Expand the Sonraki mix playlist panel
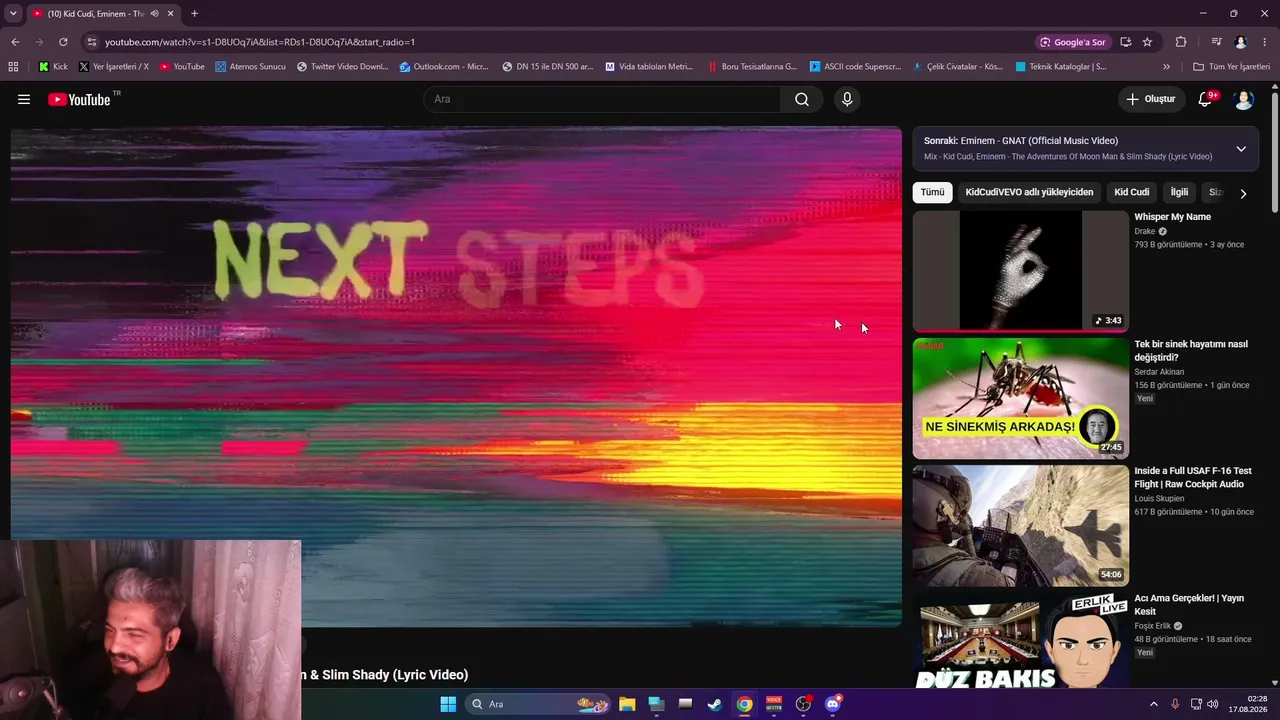Viewport: 1280px width, 720px height. (x=1241, y=149)
